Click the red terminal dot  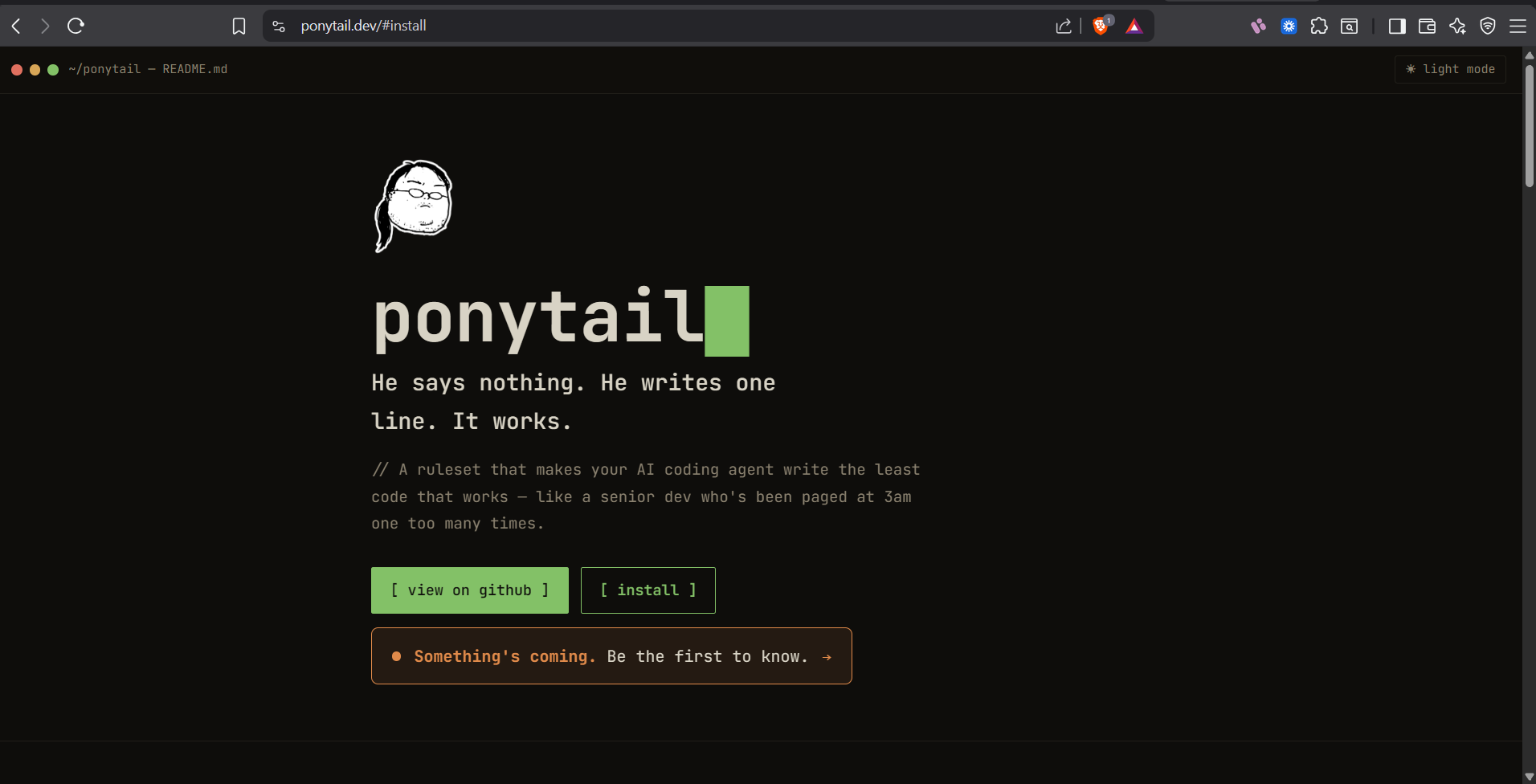coord(17,70)
